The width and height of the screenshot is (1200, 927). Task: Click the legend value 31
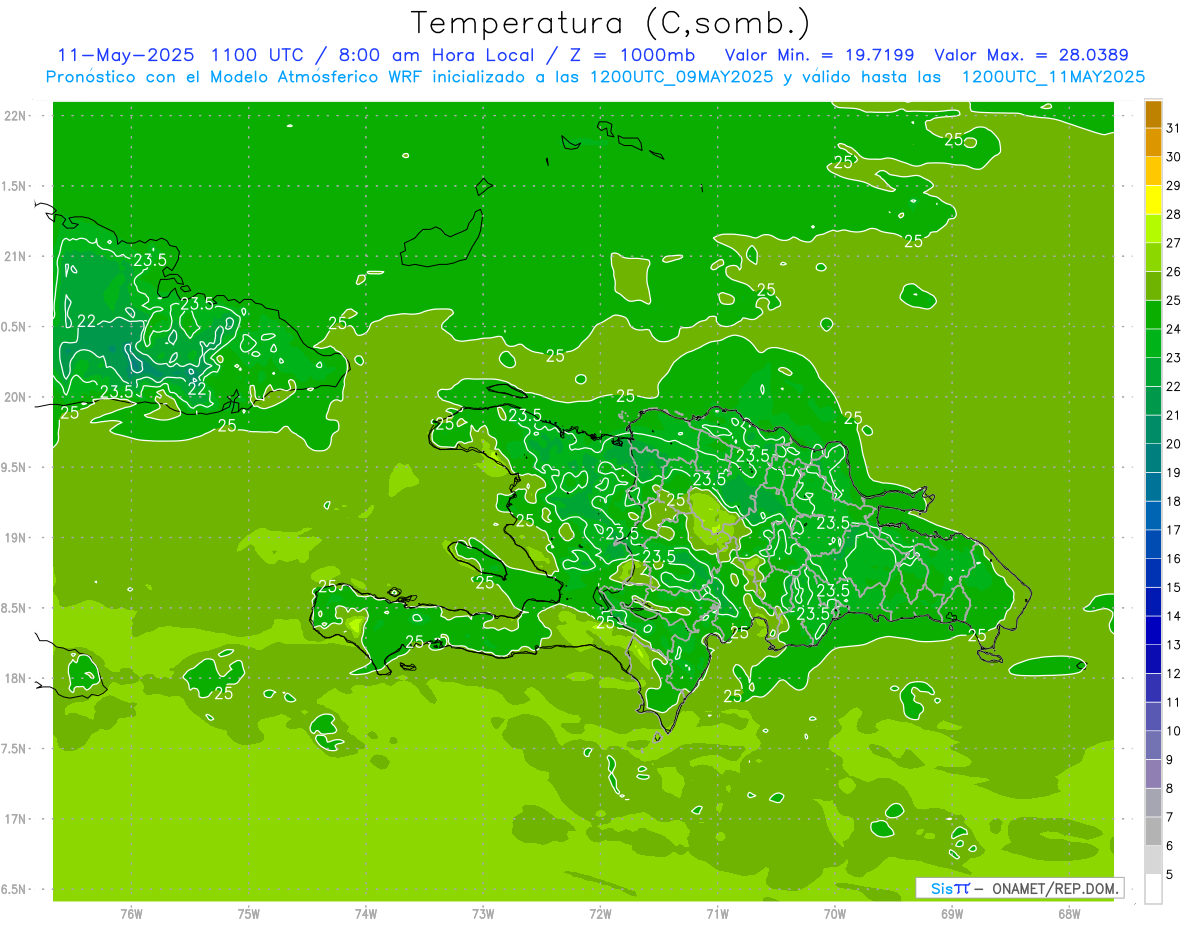[1173, 128]
